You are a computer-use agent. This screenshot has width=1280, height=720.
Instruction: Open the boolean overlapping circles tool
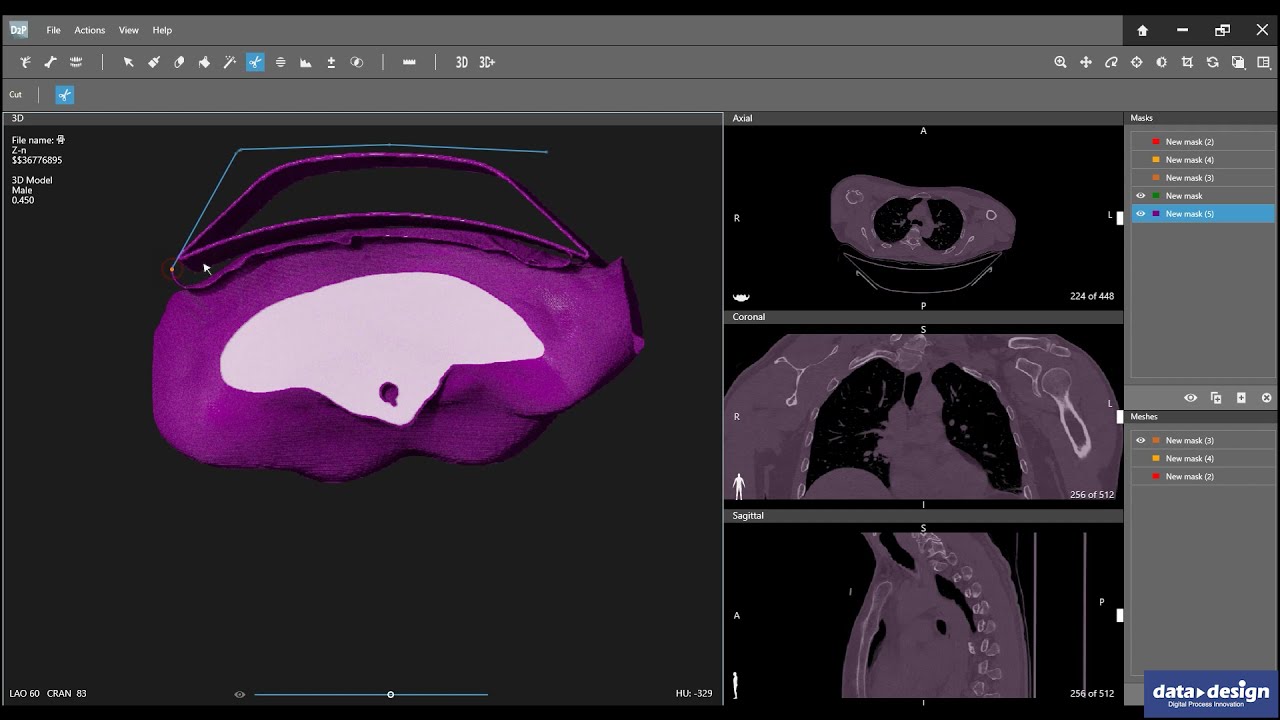356,62
